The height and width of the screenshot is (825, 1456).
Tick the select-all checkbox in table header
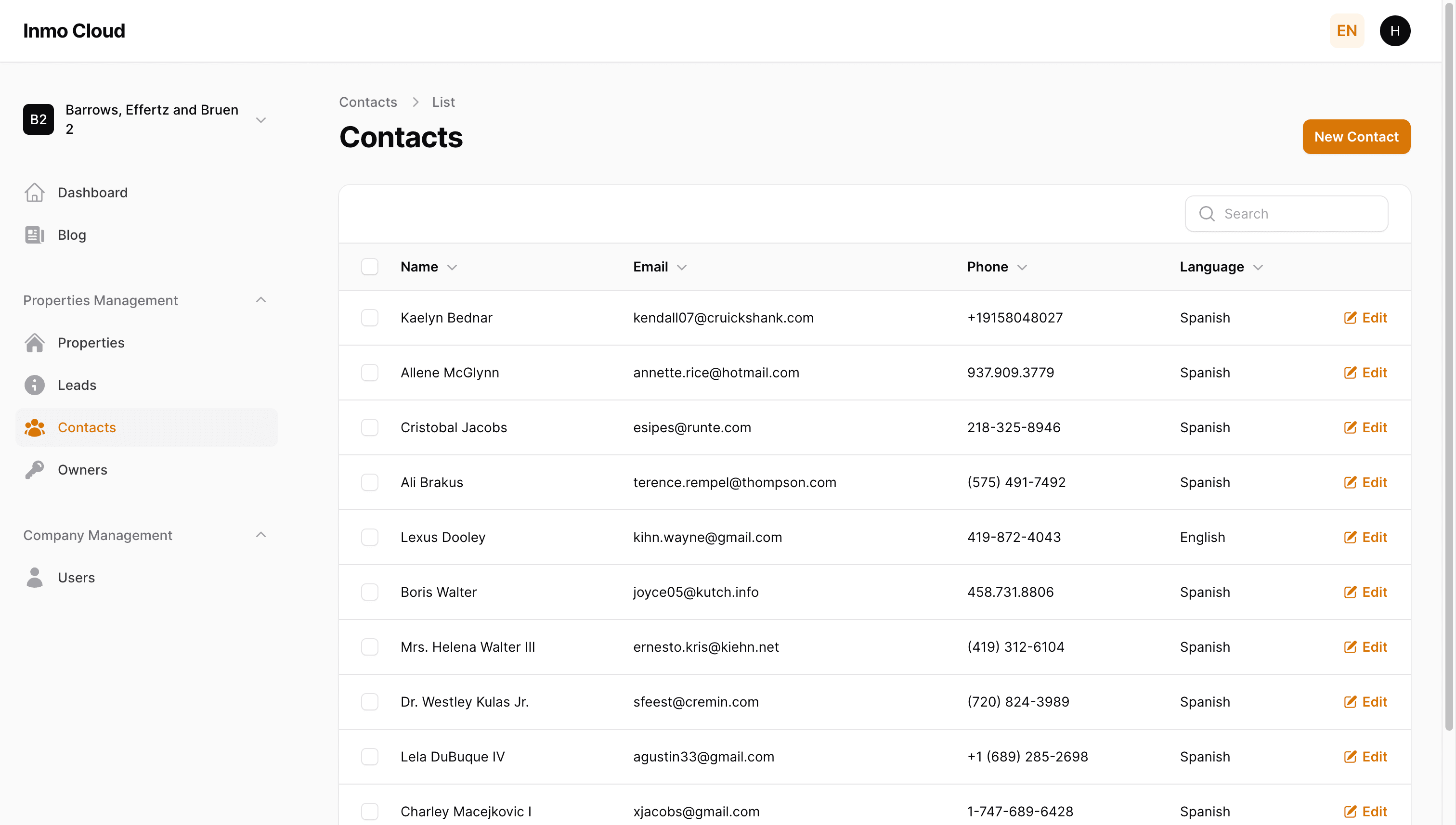pyautogui.click(x=369, y=267)
